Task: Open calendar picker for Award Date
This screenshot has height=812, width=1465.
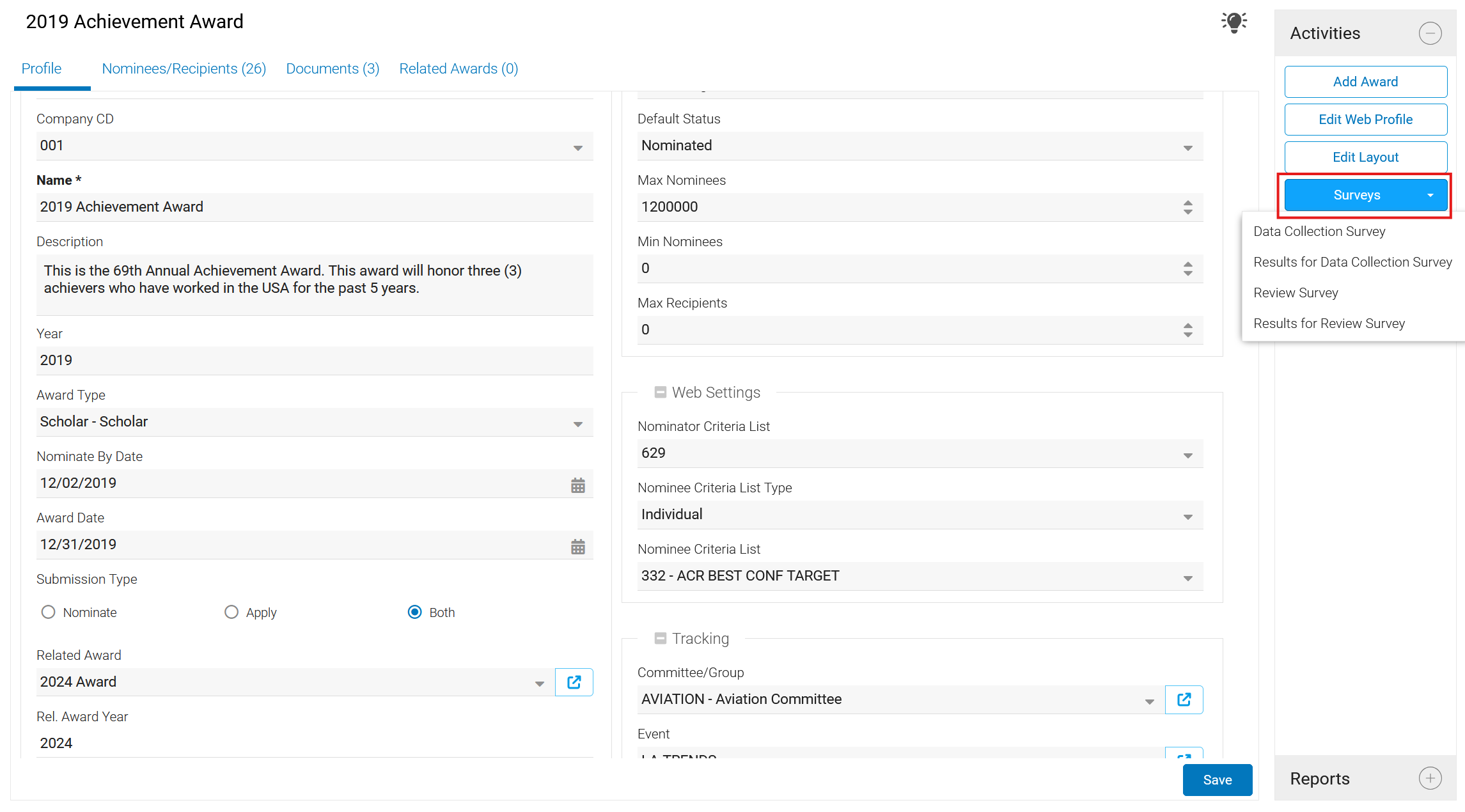Action: click(577, 546)
